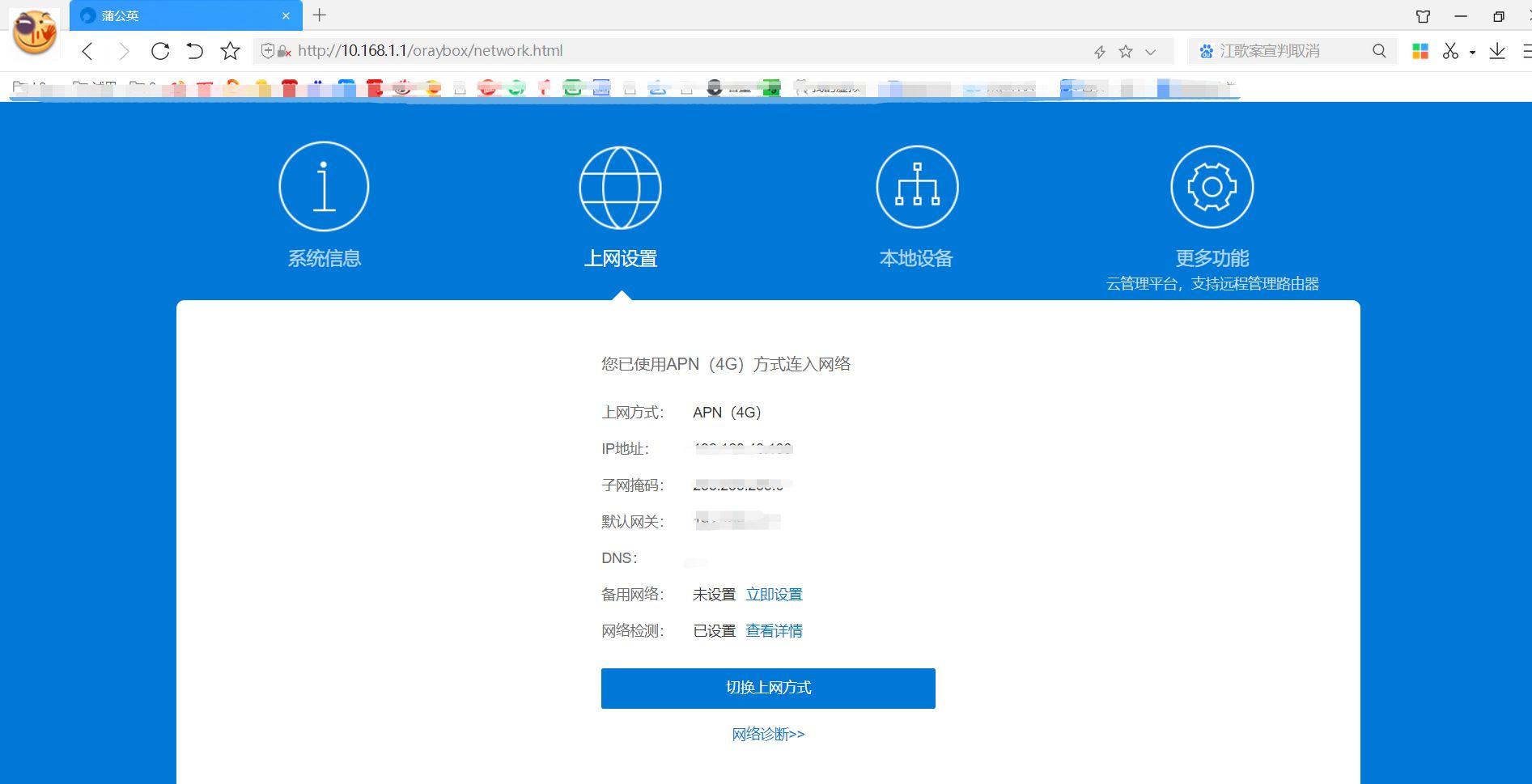The height and width of the screenshot is (784, 1532).
Task: Close the 蒲公英 tab
Action: [x=286, y=15]
